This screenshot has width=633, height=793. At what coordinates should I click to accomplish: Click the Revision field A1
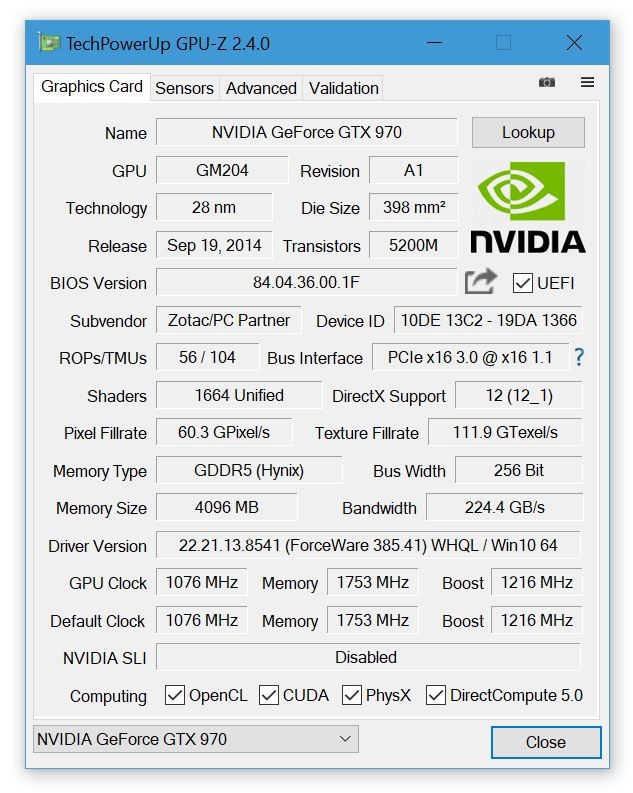click(414, 170)
